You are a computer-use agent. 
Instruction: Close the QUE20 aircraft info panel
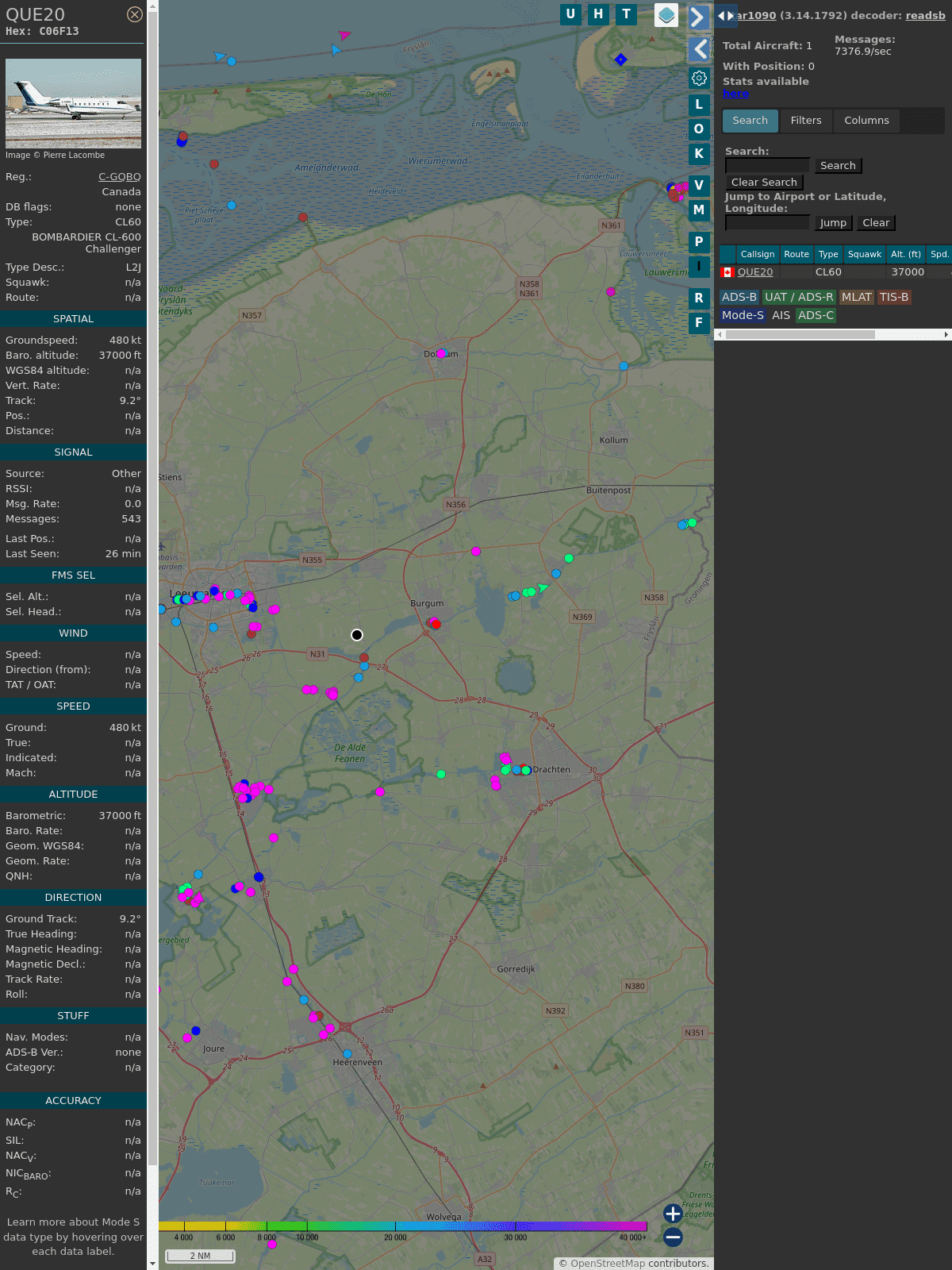coord(135,14)
